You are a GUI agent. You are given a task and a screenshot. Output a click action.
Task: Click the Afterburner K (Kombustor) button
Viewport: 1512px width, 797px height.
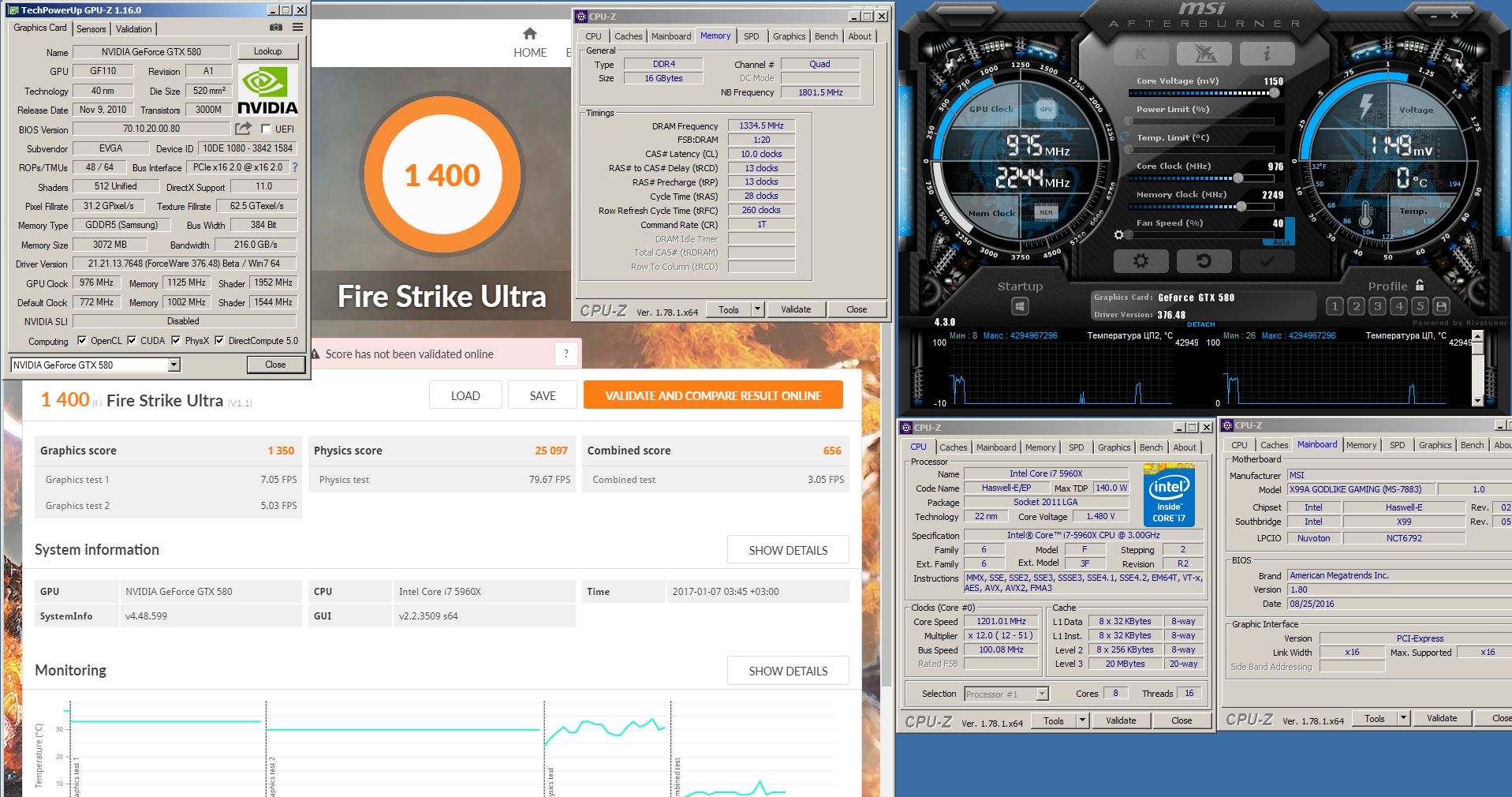pyautogui.click(x=1141, y=54)
